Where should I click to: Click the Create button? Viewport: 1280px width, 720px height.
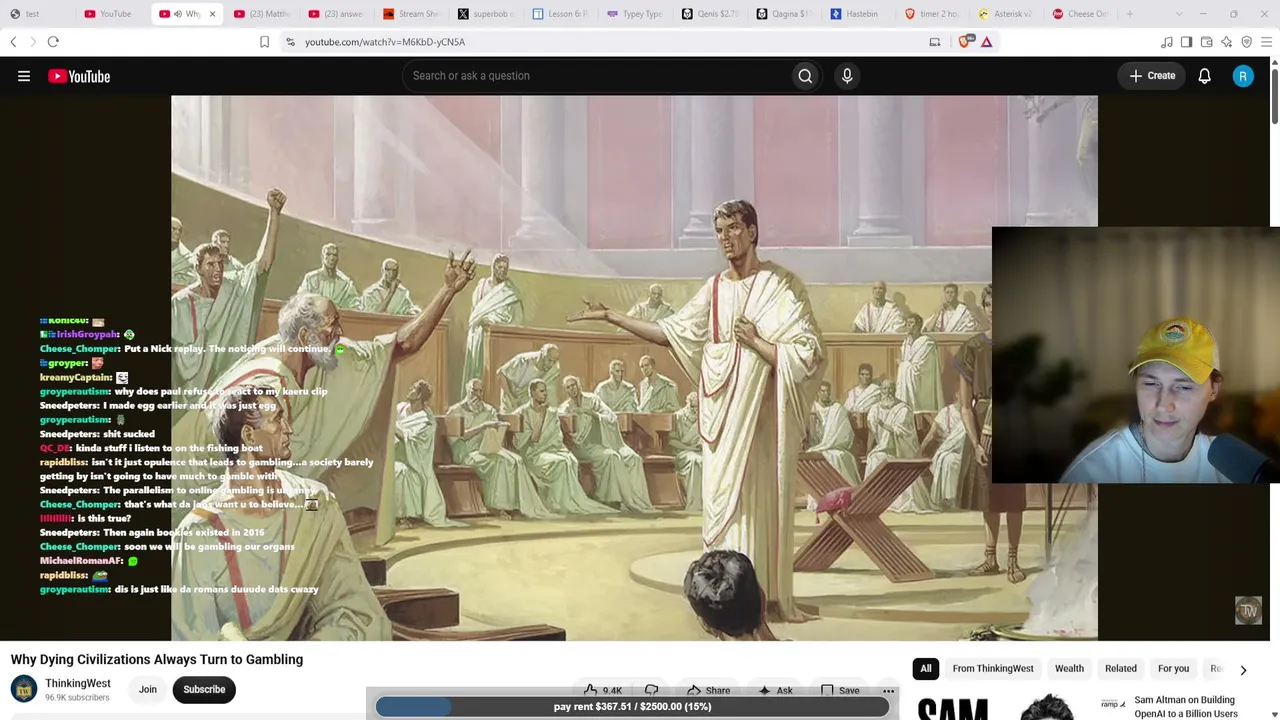(x=1152, y=76)
